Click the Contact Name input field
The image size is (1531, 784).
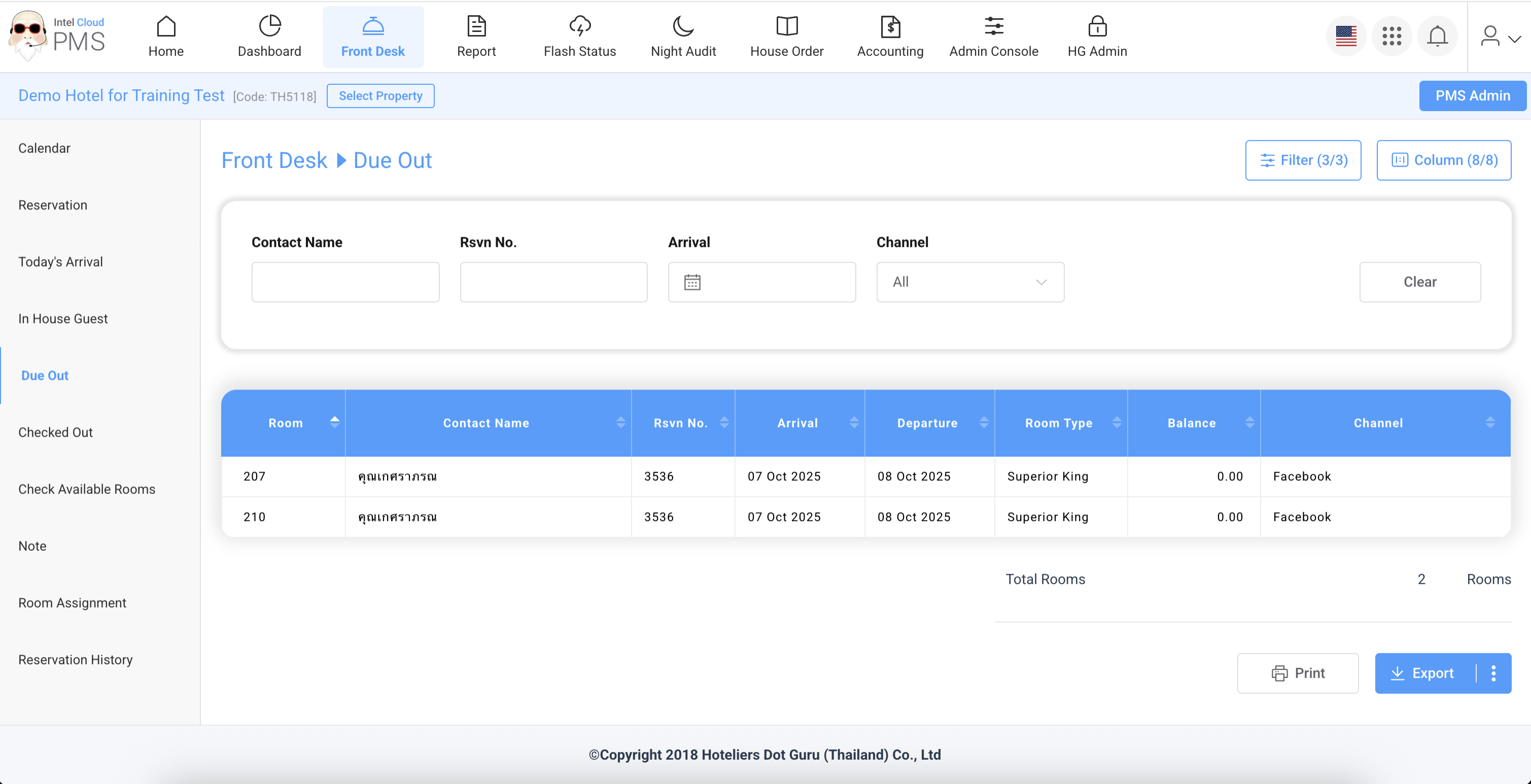[x=345, y=282]
